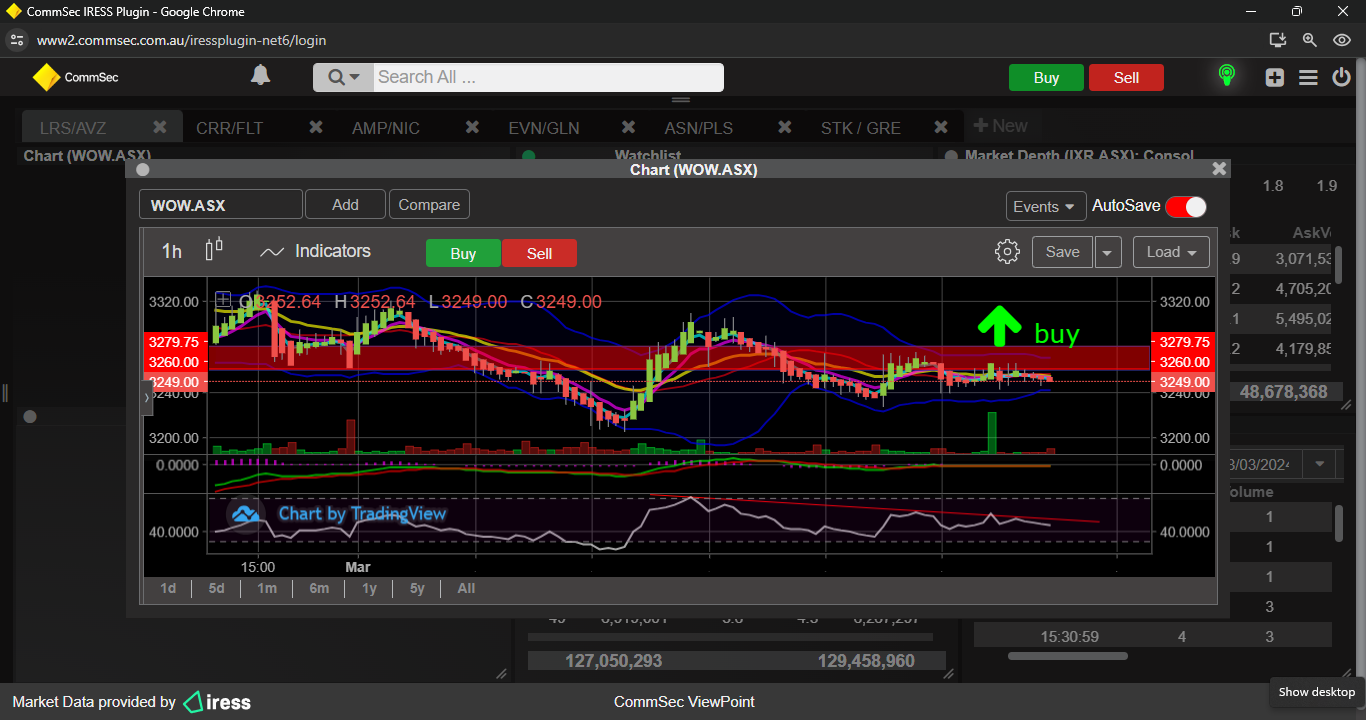Click the WOW.ASX symbol input field
This screenshot has height=720, width=1366.
pos(221,205)
